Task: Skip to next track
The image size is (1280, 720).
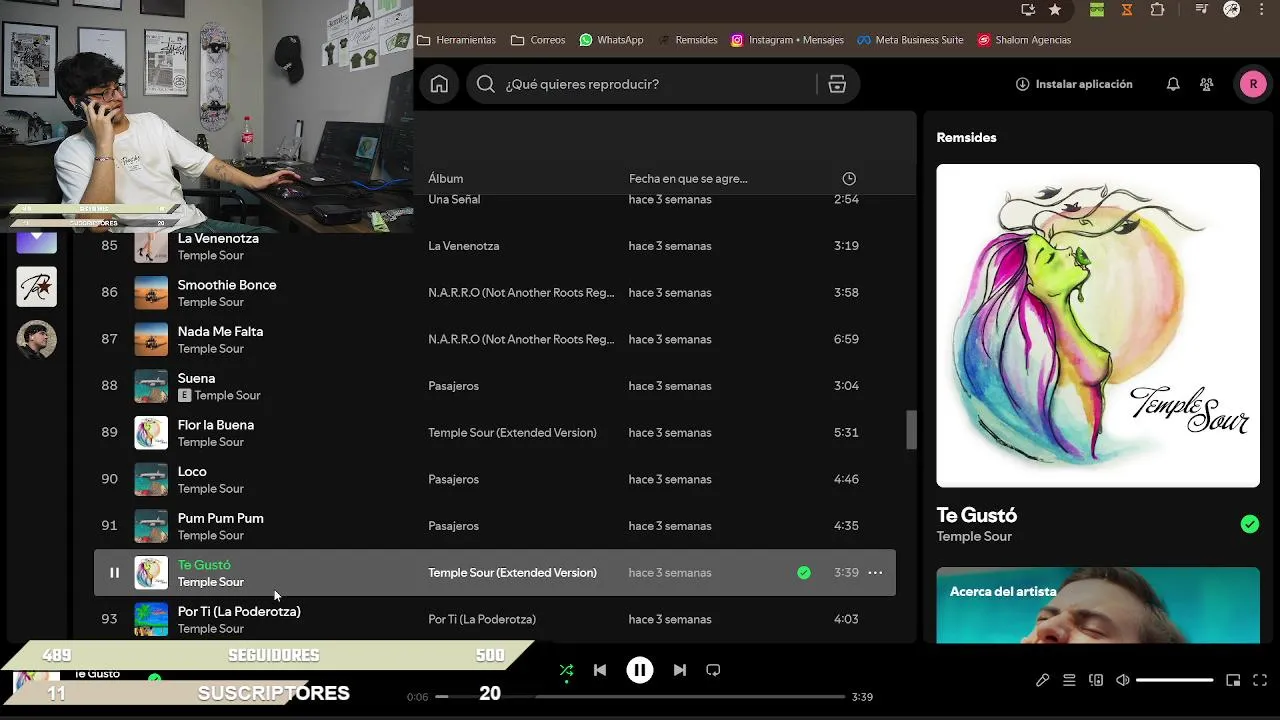Action: point(680,670)
